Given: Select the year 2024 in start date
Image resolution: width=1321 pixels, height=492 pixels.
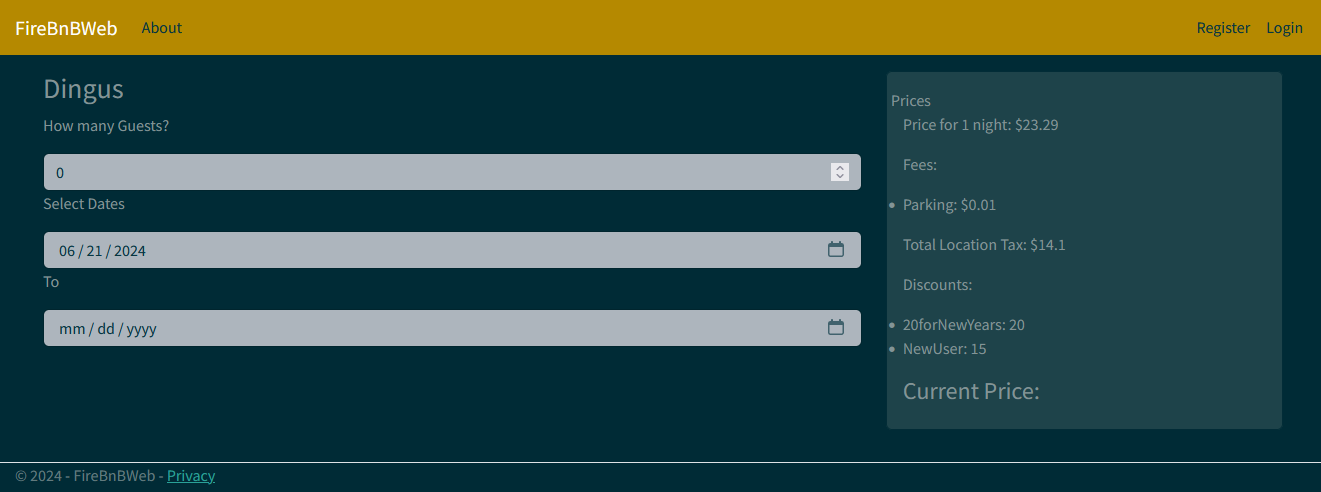Looking at the screenshot, I should tap(130, 251).
